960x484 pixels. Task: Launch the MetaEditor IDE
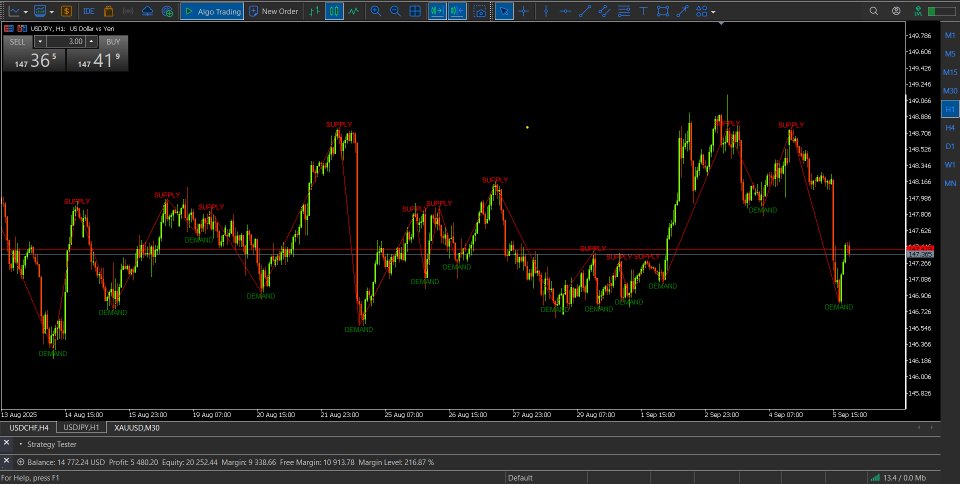pos(89,11)
